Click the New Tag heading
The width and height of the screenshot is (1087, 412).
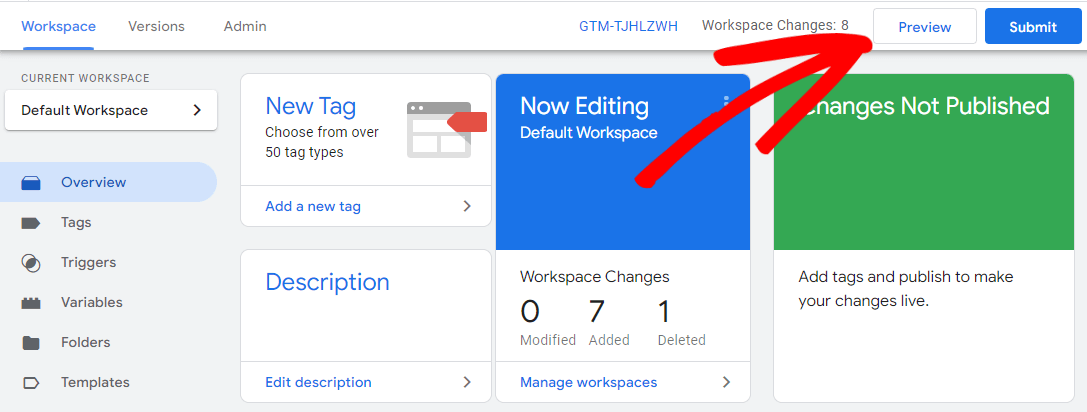pyautogui.click(x=311, y=107)
